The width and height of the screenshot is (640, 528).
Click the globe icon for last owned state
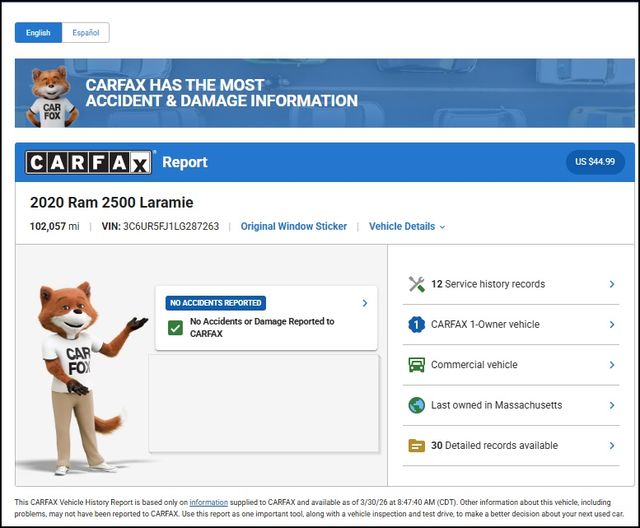[417, 405]
